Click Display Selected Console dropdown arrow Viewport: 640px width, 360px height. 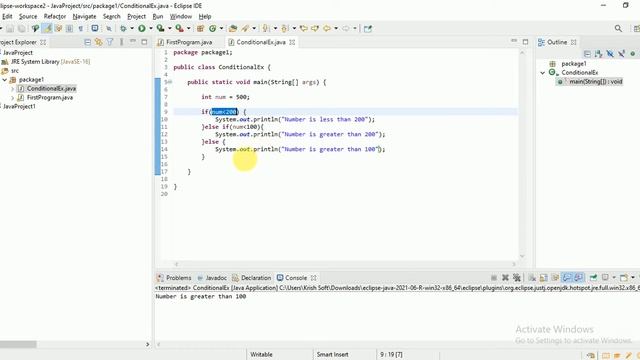pyautogui.click(x=613, y=278)
